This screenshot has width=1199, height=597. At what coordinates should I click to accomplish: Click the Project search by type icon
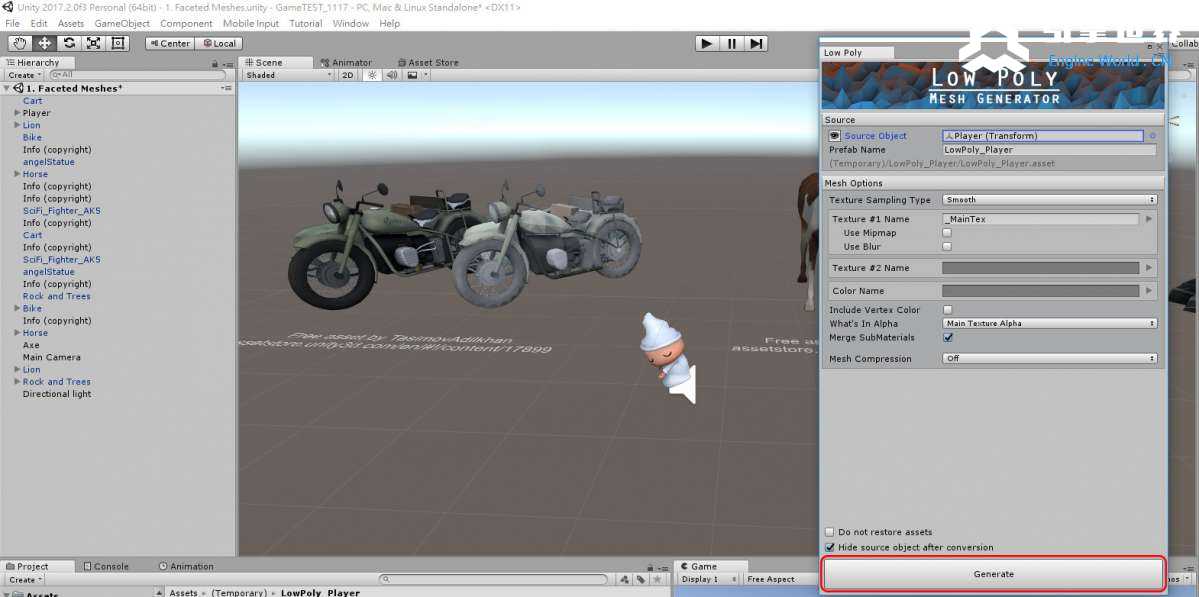click(624, 580)
